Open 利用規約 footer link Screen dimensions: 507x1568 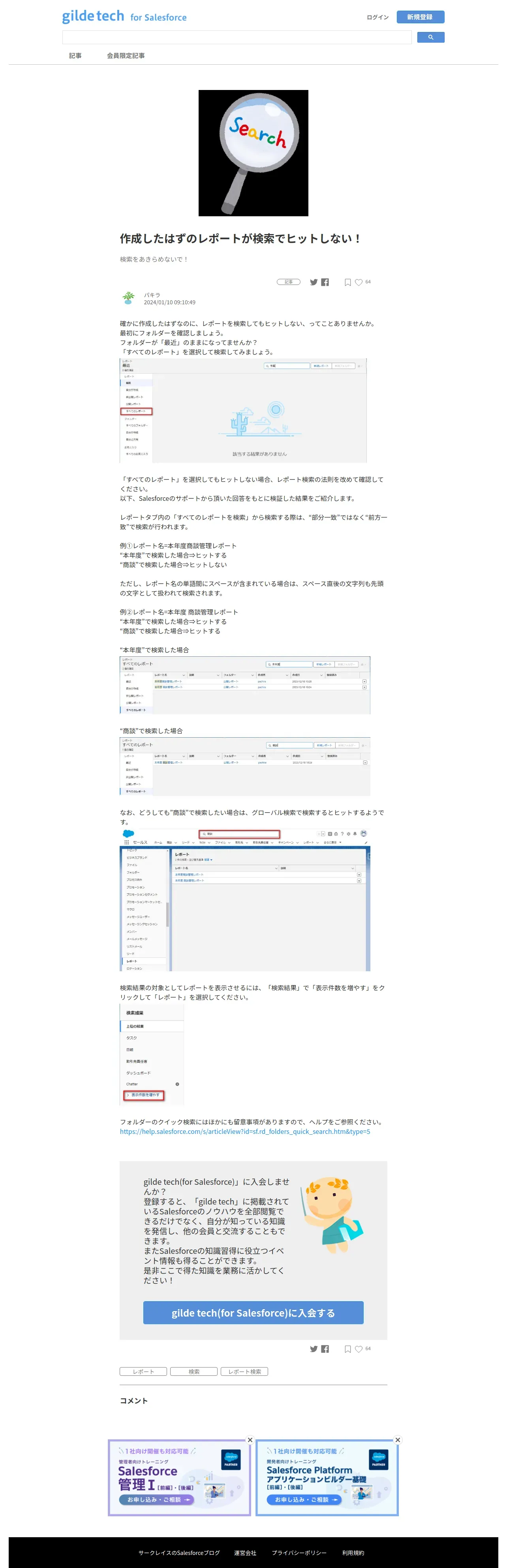tap(353, 1553)
